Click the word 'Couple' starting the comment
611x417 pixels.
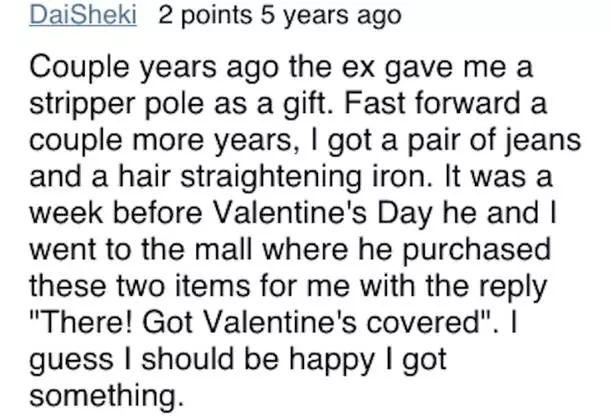pos(79,68)
